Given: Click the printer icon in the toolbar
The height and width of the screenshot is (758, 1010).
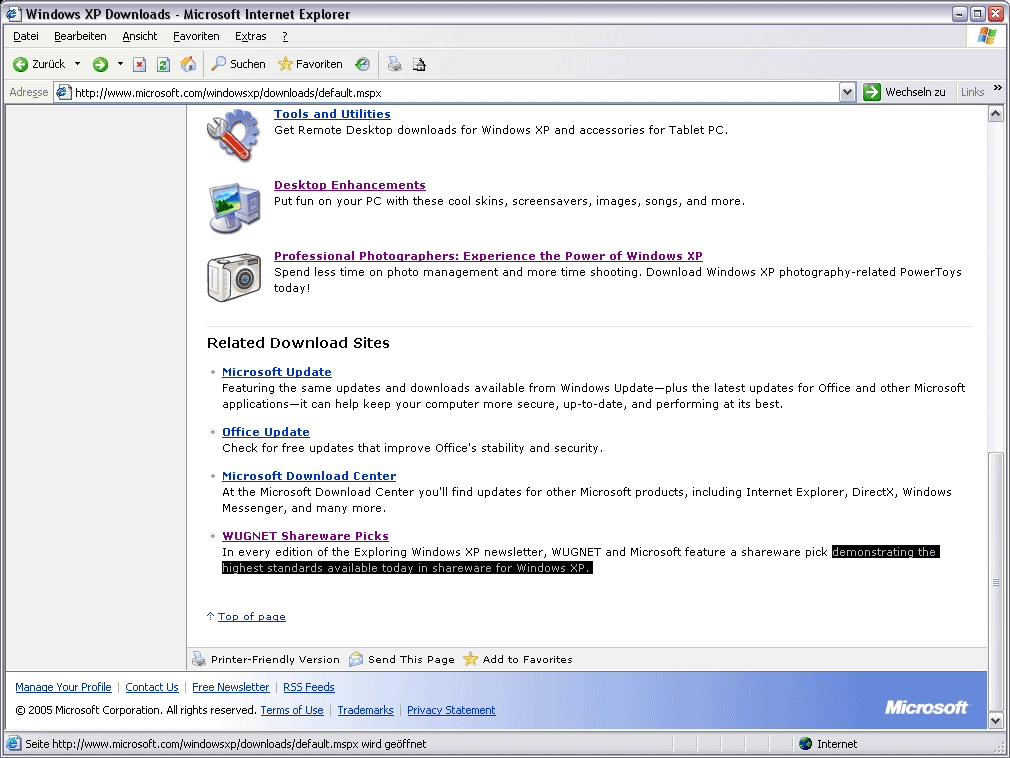Looking at the screenshot, I should (x=395, y=64).
